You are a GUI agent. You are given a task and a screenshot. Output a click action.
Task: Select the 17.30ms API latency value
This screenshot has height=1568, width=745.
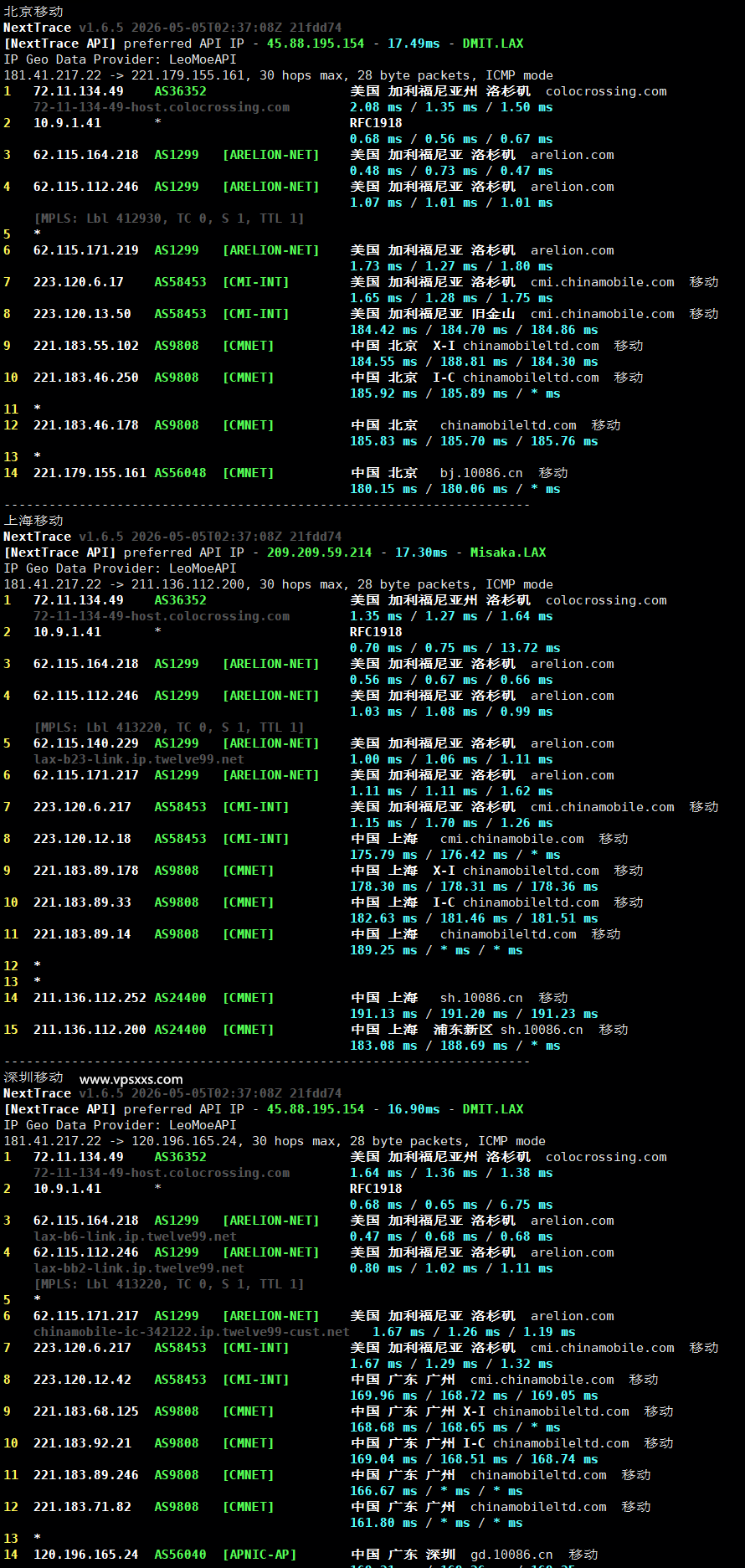tap(421, 553)
